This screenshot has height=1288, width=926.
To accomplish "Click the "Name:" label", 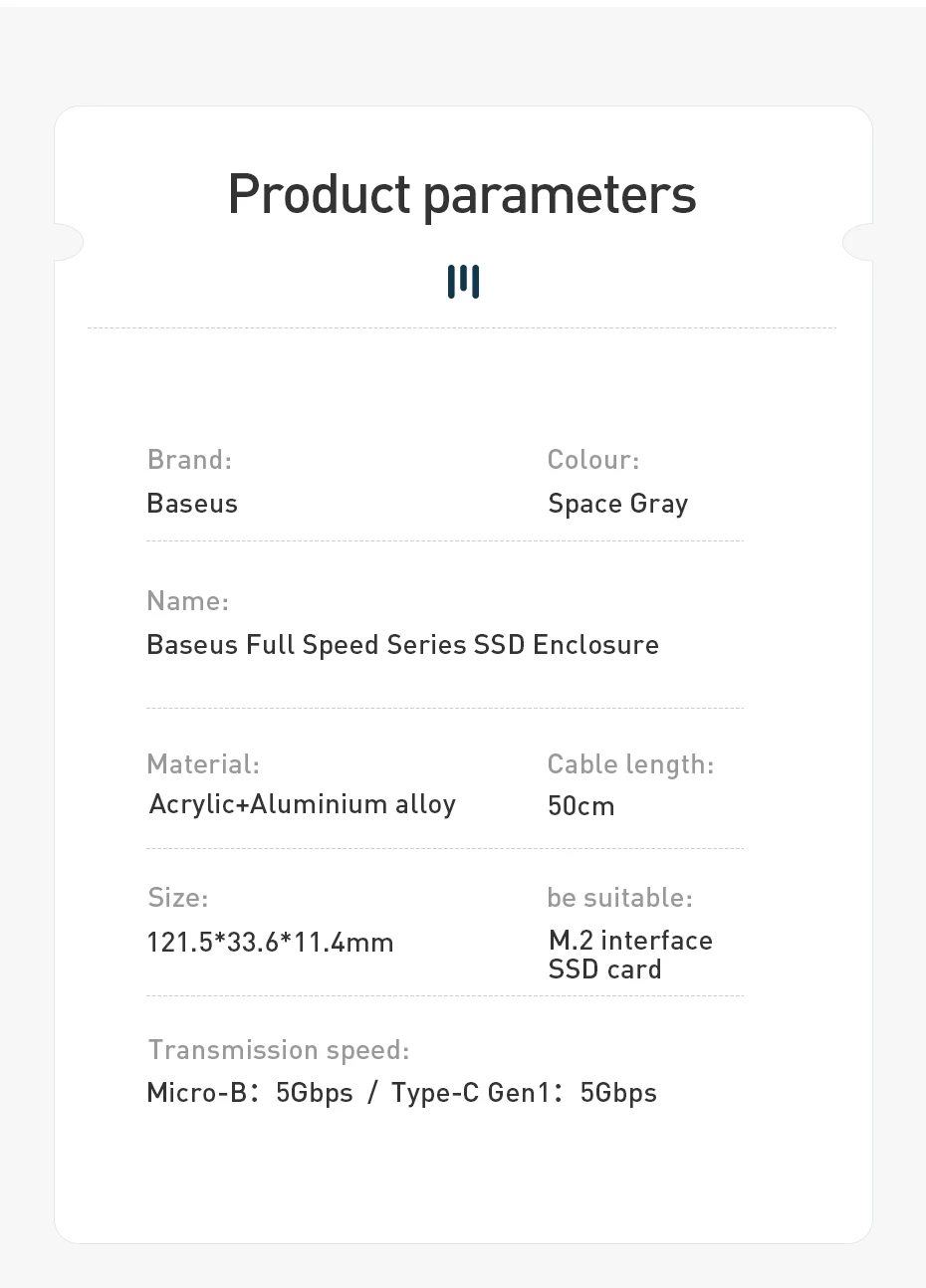I will [x=187, y=601].
